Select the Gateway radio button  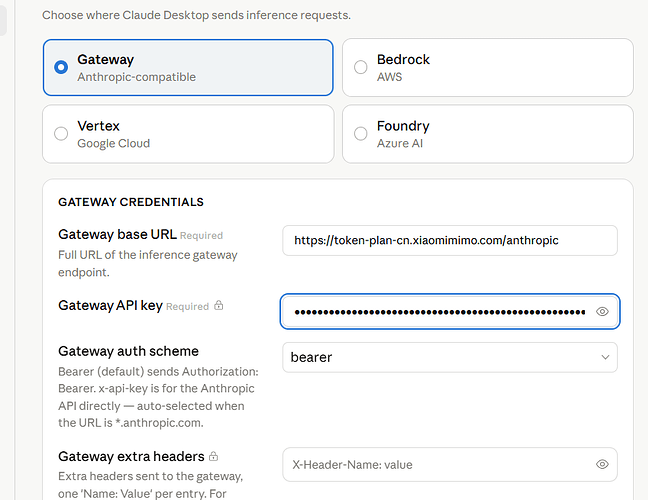click(x=61, y=67)
